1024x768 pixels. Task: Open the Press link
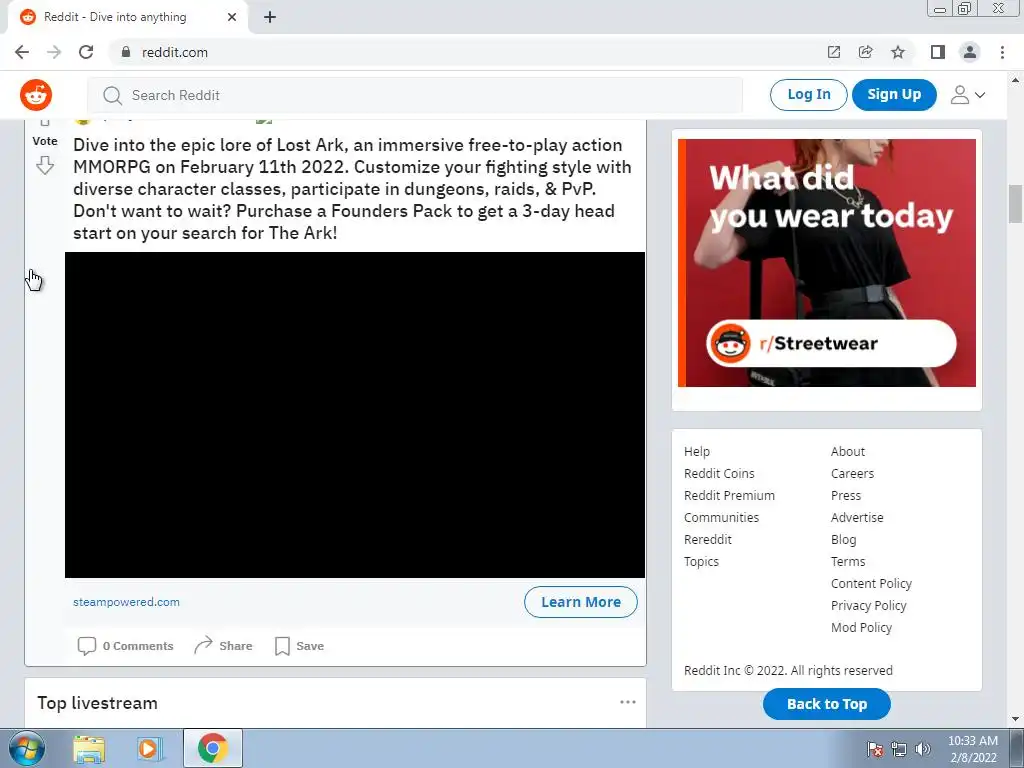[846, 496]
